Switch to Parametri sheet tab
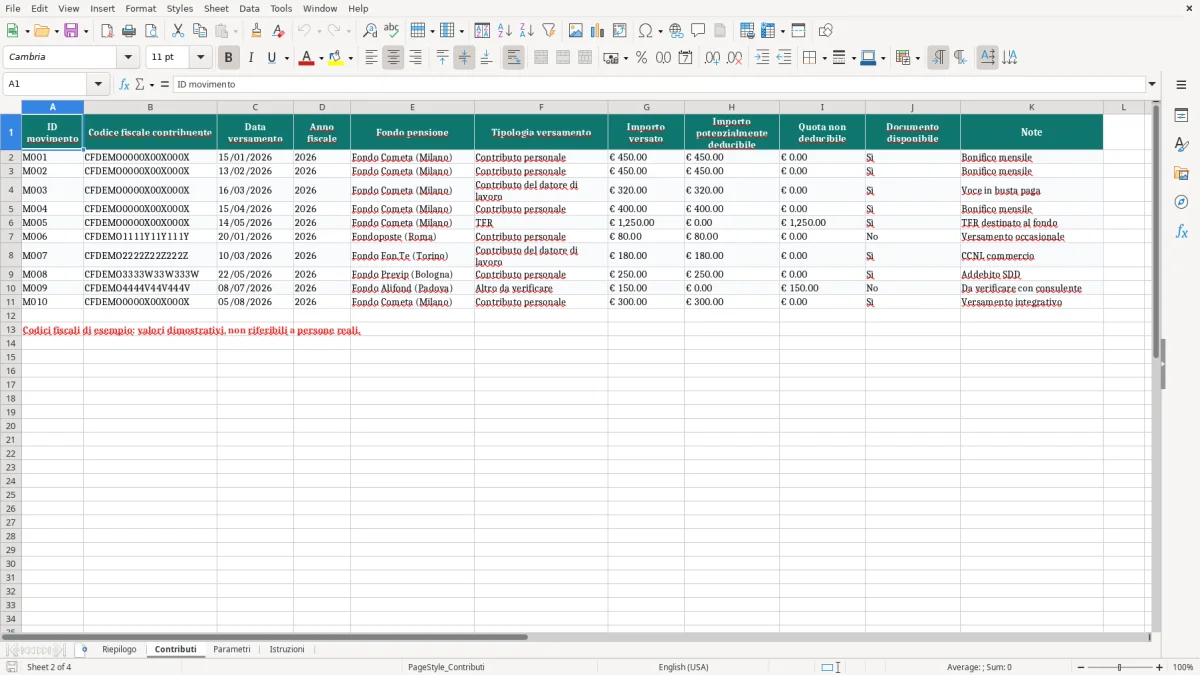Image resolution: width=1200 pixels, height=675 pixels. [x=232, y=649]
